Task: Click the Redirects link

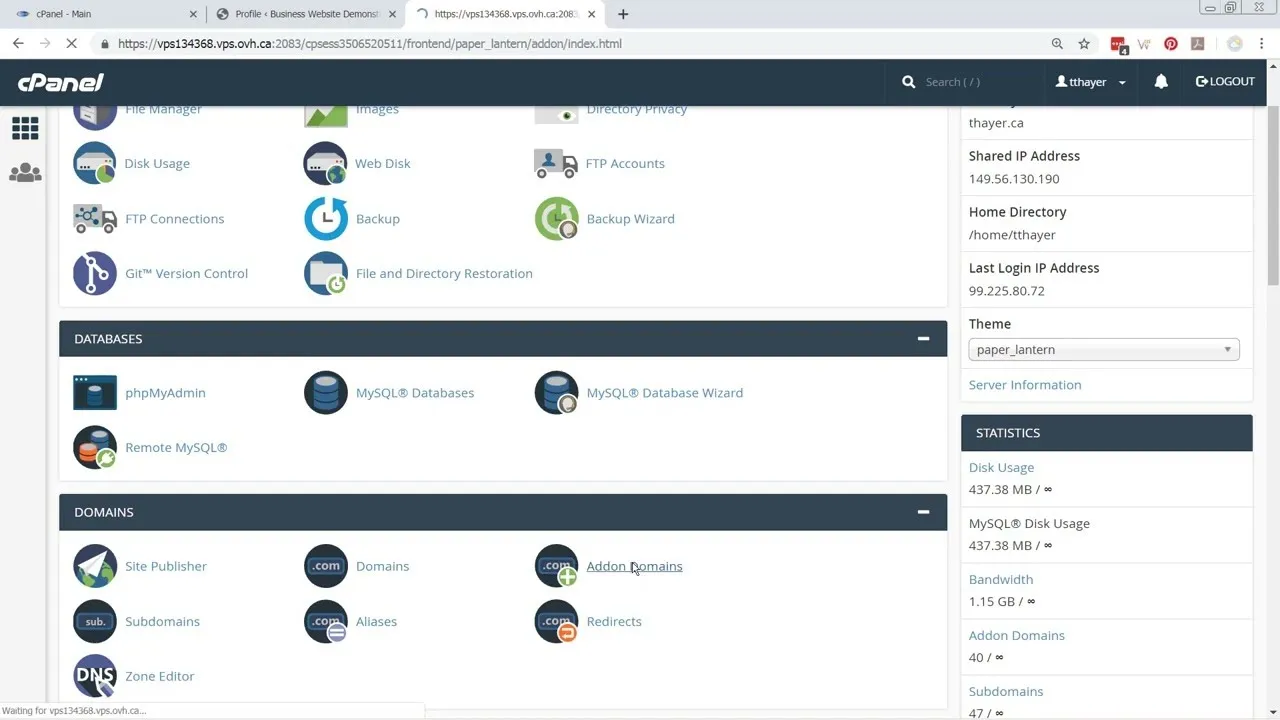Action: [614, 621]
